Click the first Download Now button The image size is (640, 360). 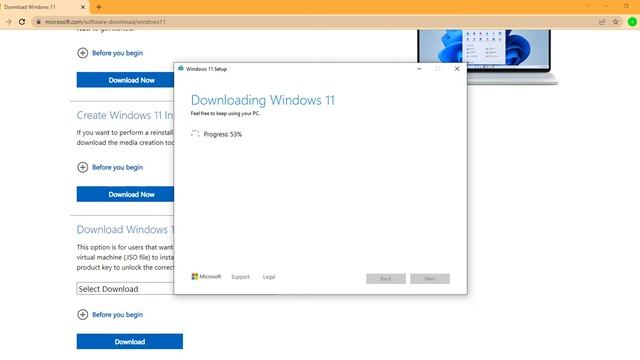coord(125,80)
